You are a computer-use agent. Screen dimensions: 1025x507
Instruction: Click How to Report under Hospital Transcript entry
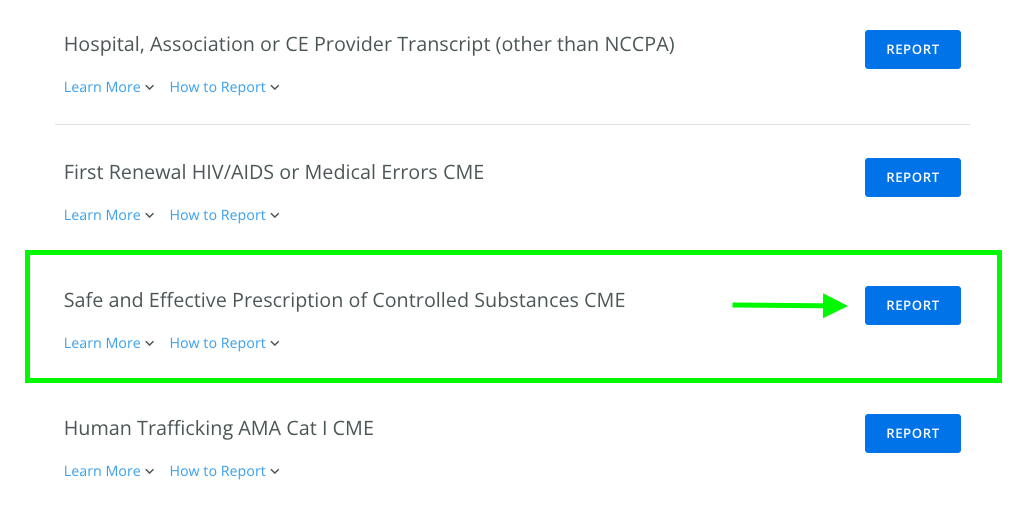pos(217,88)
